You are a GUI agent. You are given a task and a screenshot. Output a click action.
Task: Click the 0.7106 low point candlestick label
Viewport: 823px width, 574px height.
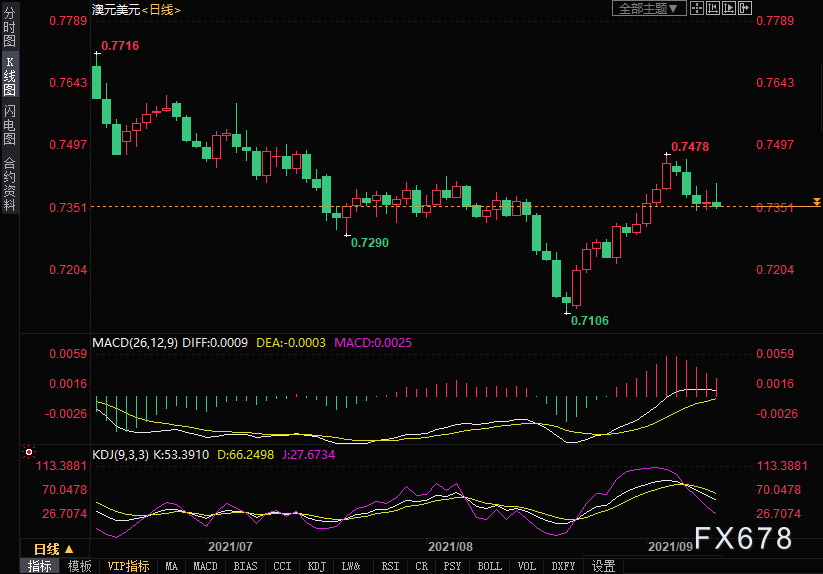(589, 320)
